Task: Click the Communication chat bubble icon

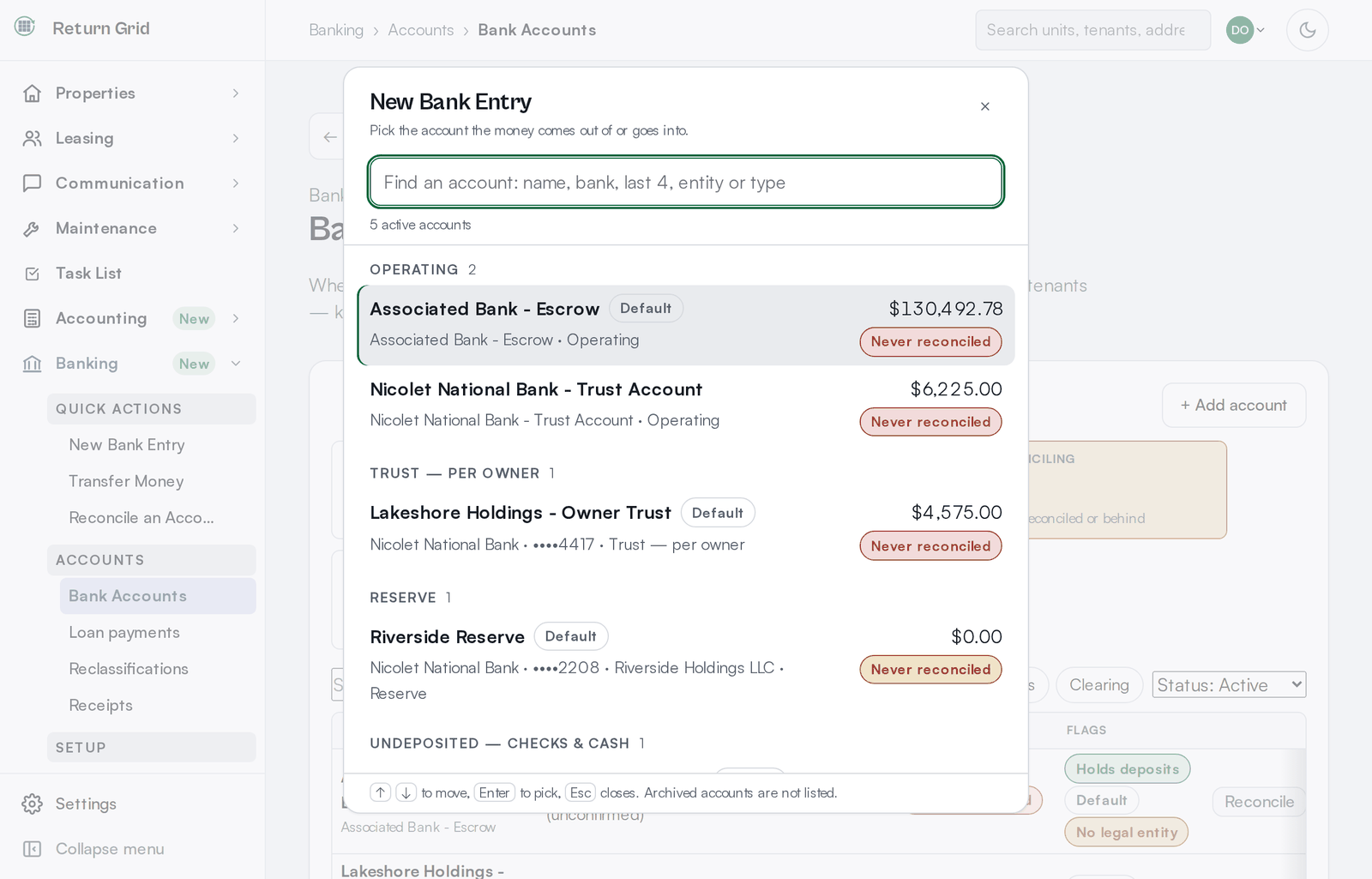Action: click(x=33, y=183)
